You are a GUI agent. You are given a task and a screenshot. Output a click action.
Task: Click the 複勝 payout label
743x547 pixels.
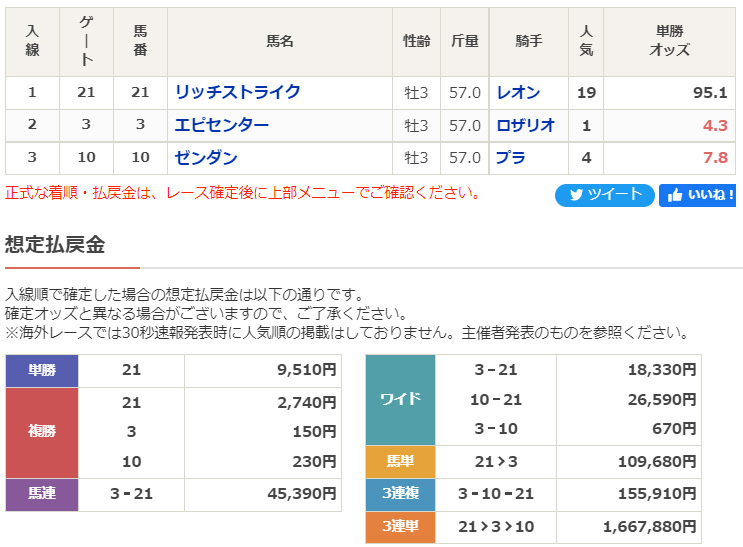pyautogui.click(x=42, y=432)
